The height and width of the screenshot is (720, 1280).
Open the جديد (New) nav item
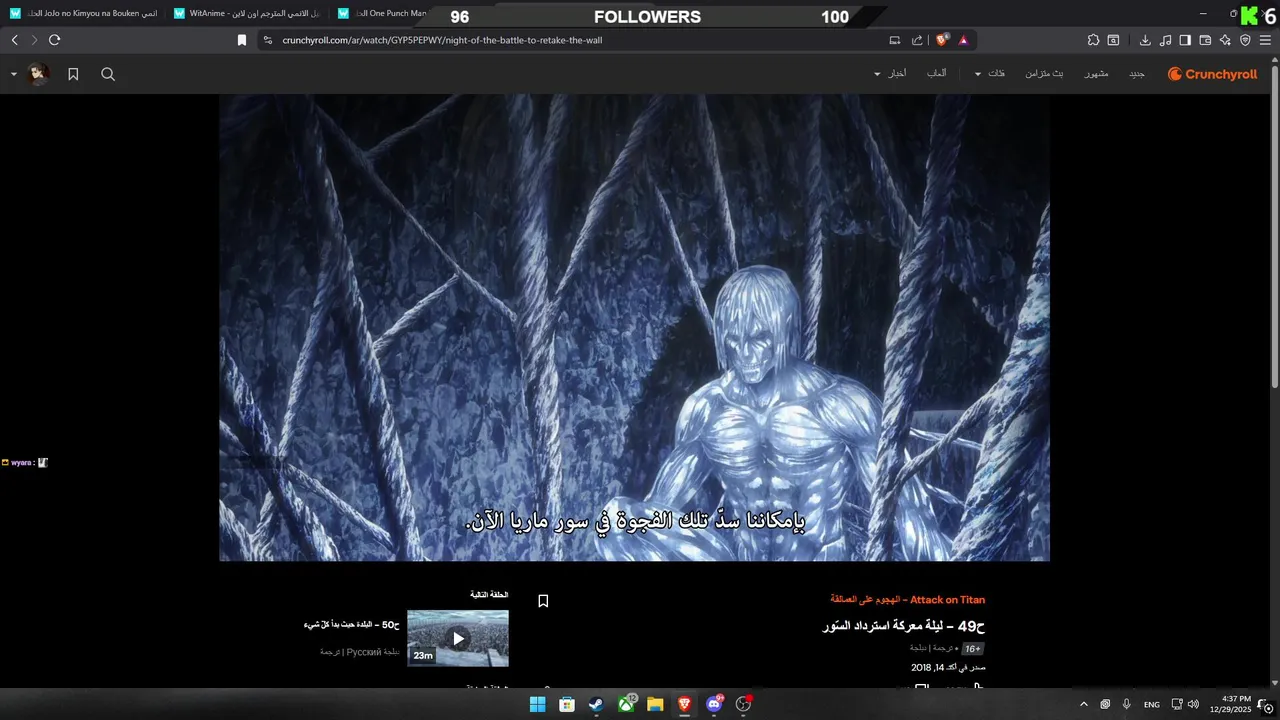tap(1137, 74)
